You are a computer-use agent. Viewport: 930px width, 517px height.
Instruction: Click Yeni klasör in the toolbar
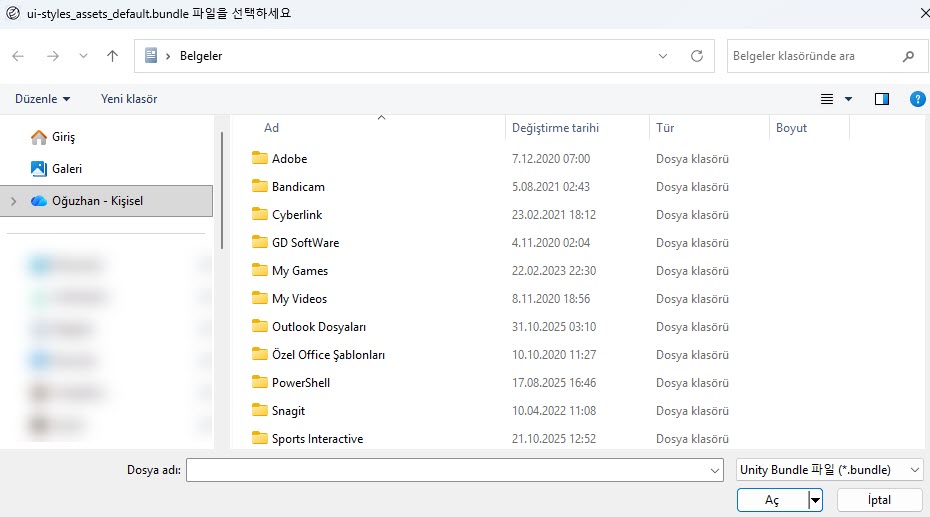tap(129, 99)
